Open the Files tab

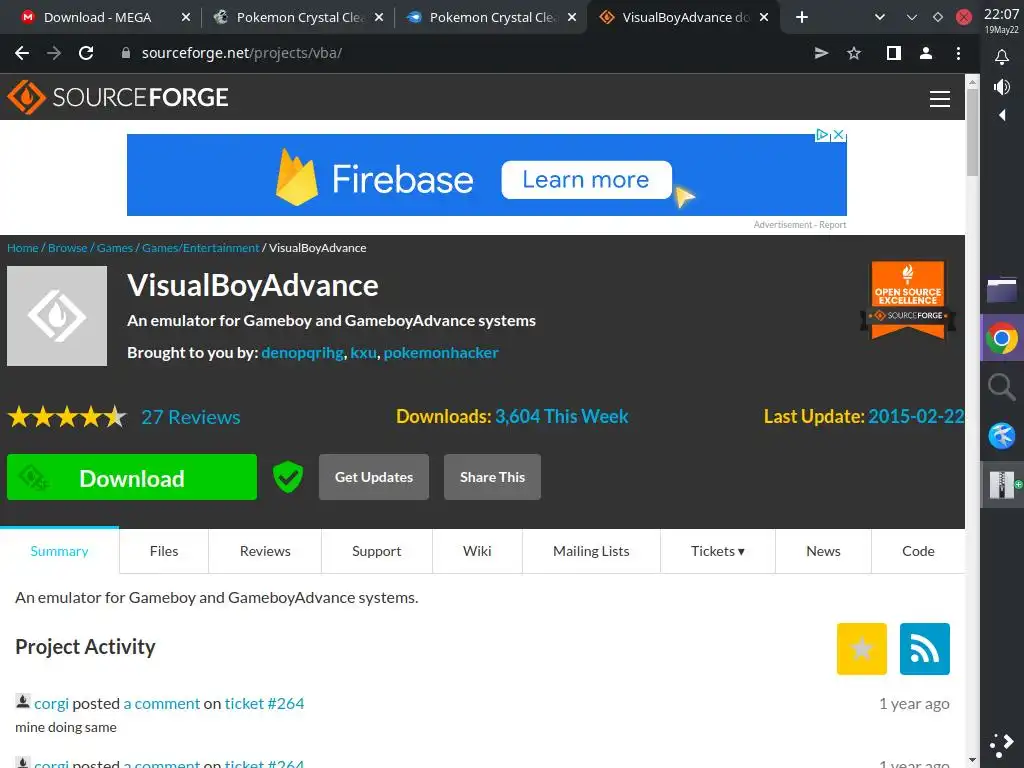click(x=164, y=551)
